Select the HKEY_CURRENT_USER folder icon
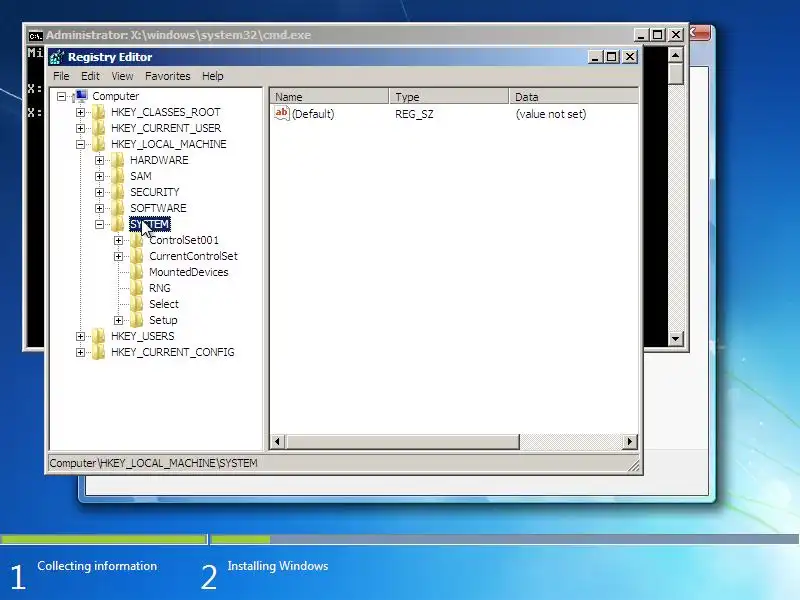This screenshot has width=800, height=600. click(x=98, y=128)
